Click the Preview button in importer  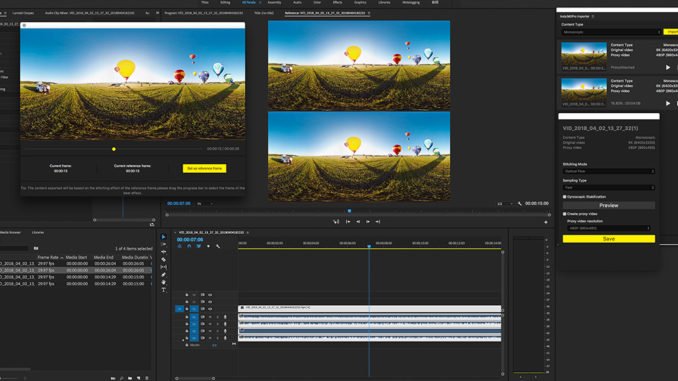point(609,205)
